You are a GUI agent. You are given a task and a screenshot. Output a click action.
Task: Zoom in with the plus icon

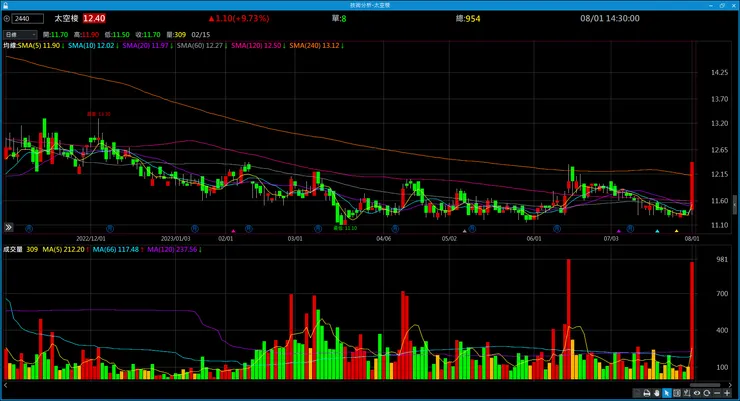click(727, 393)
